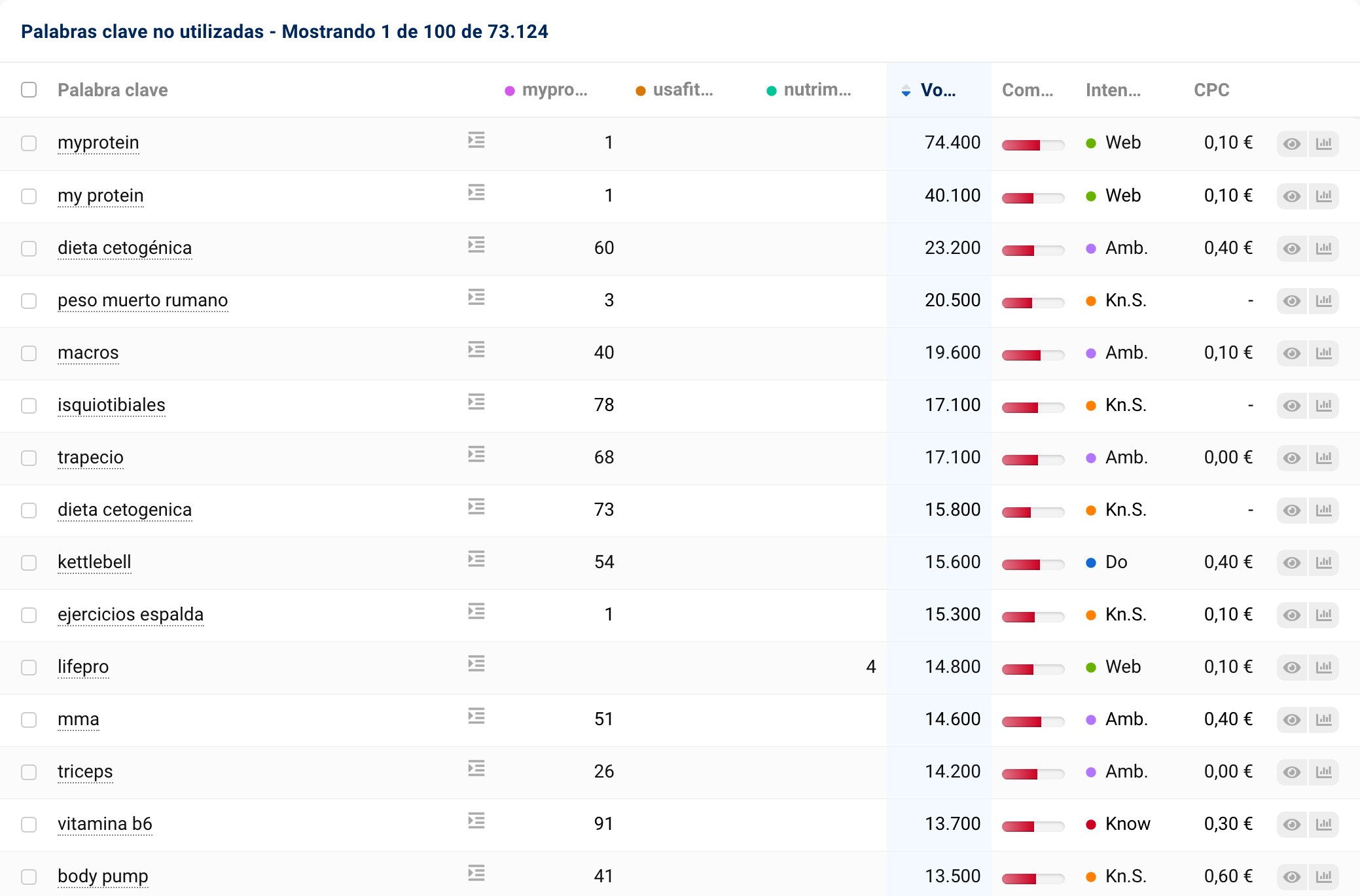Viewport: 1360px width, 896px height.
Task: Open the kettlebell keyword link
Action: coord(94,562)
